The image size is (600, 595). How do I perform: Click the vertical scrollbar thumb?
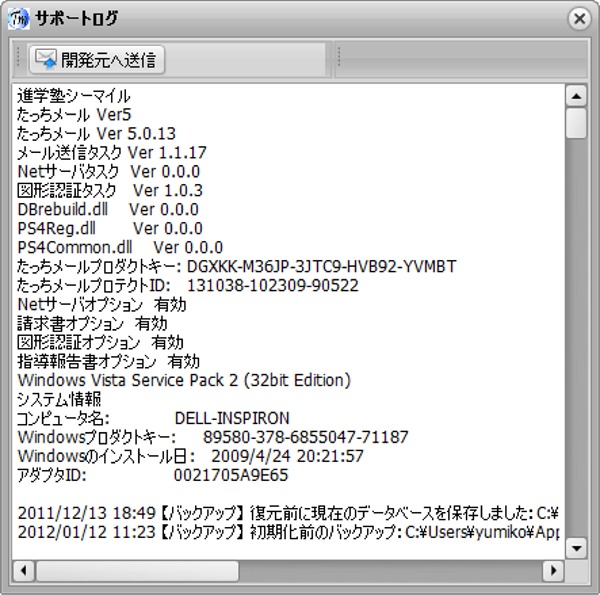(x=576, y=123)
